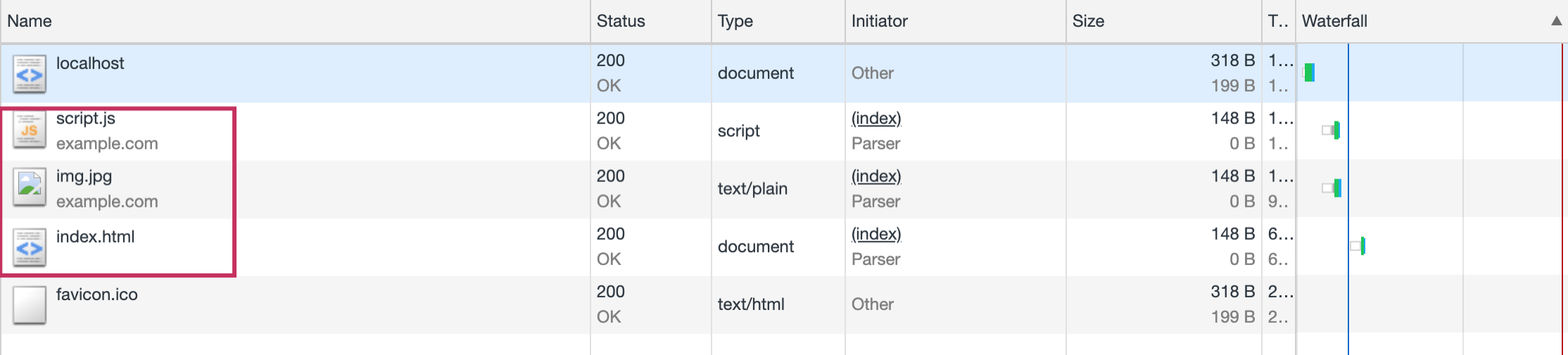The height and width of the screenshot is (355, 1568).
Task: Click the localhost document file icon
Action: pos(30,73)
